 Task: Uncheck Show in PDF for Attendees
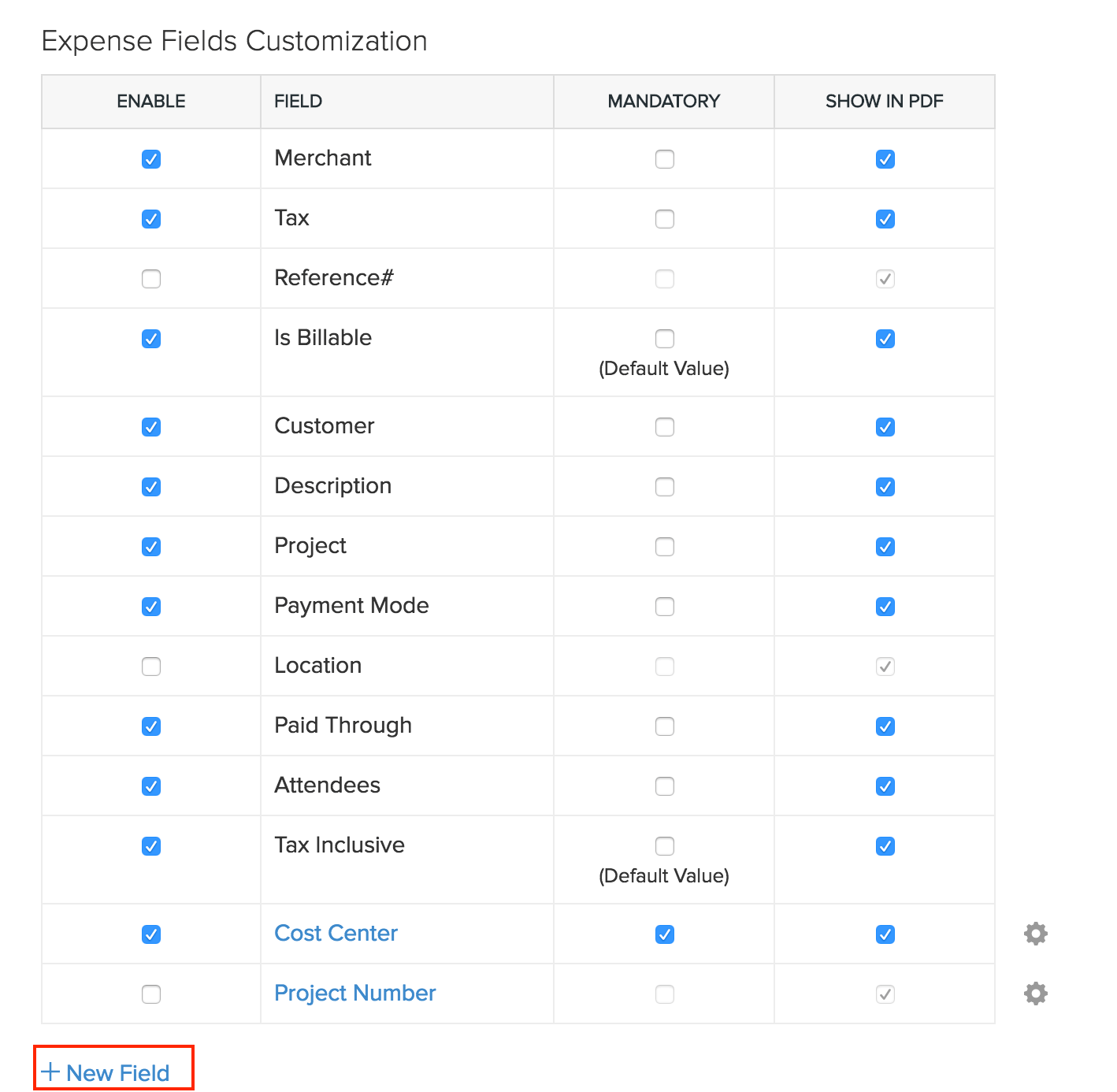click(x=885, y=786)
